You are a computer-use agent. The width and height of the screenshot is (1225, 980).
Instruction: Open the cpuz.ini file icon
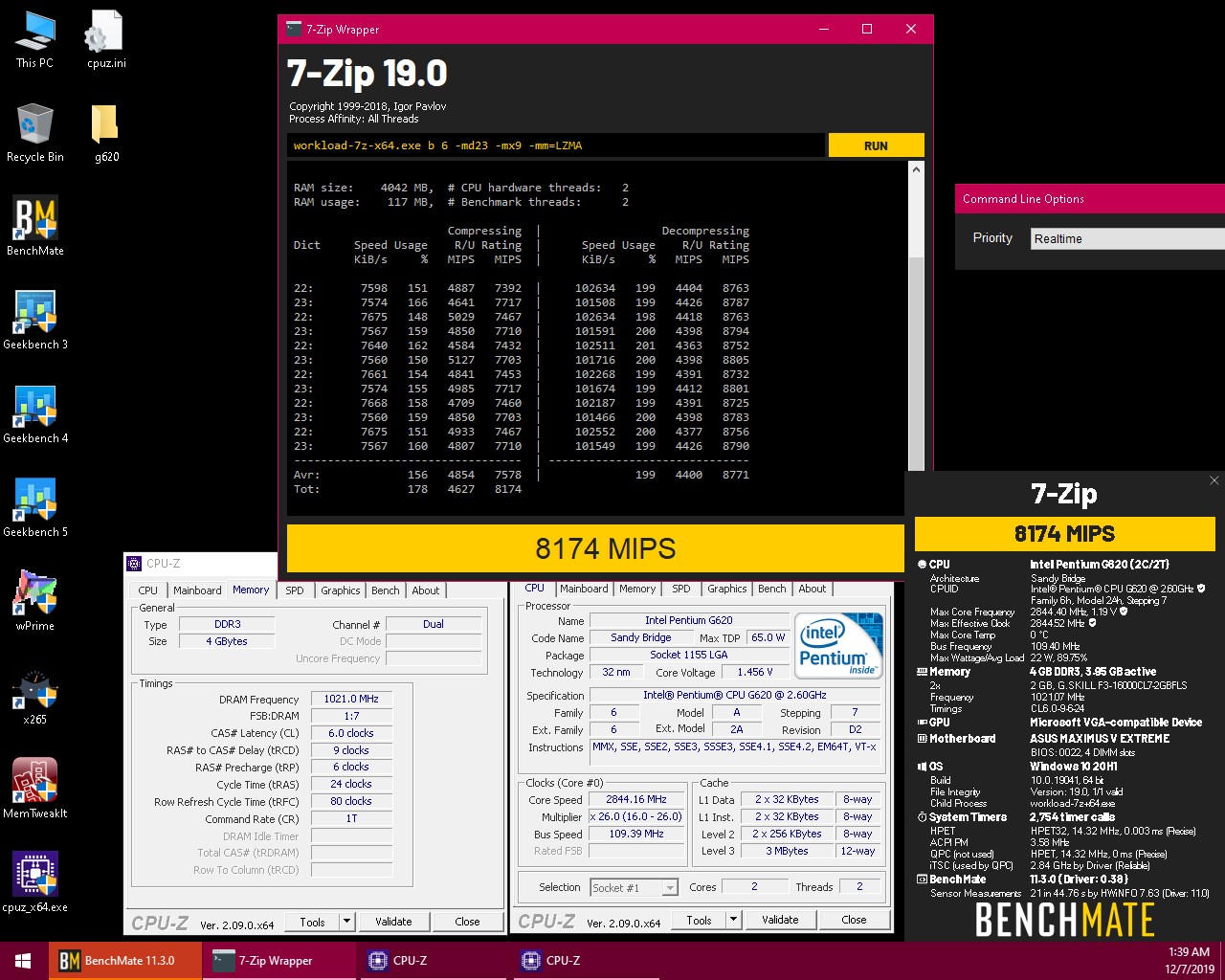pyautogui.click(x=106, y=38)
